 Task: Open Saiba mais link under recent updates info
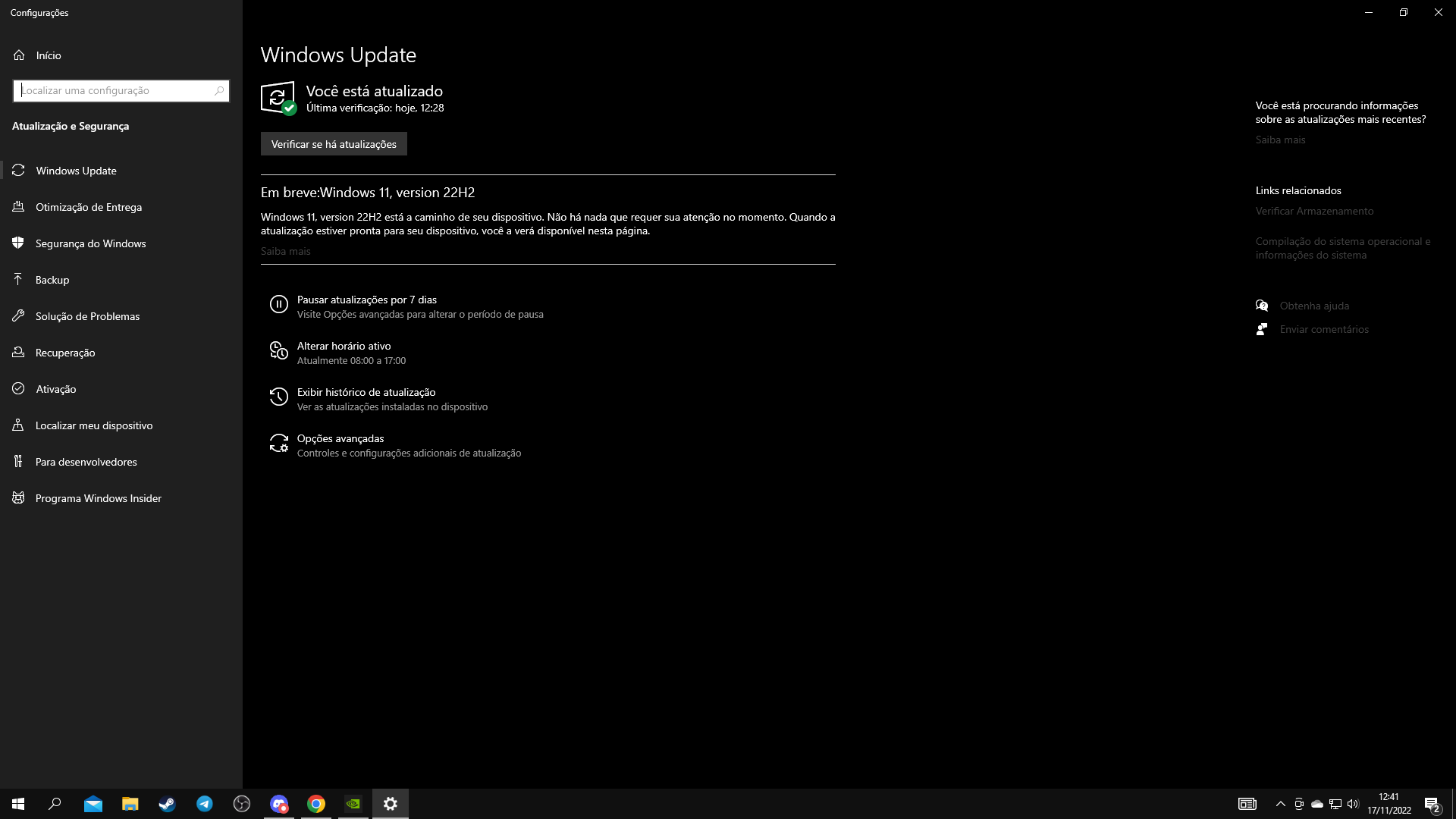click(x=1280, y=140)
